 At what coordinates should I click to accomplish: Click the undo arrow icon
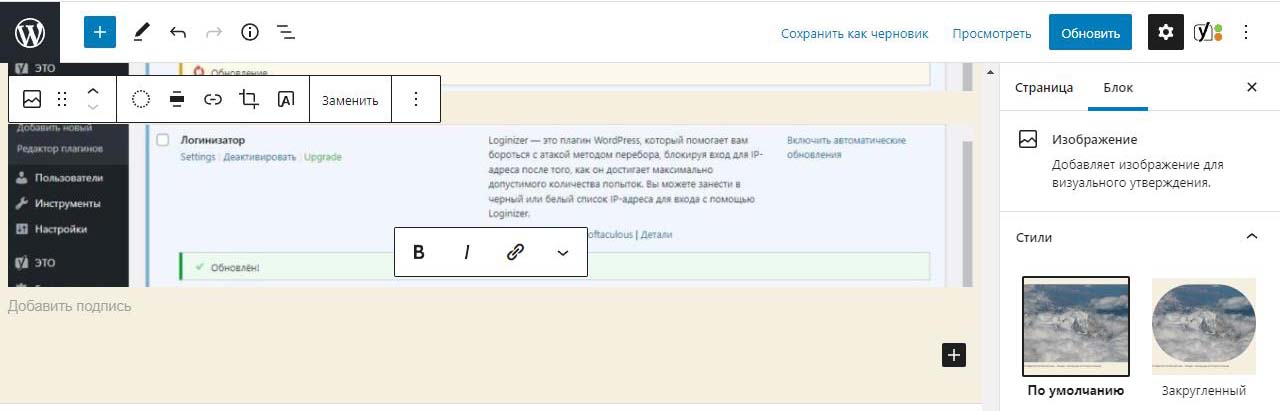[x=178, y=32]
